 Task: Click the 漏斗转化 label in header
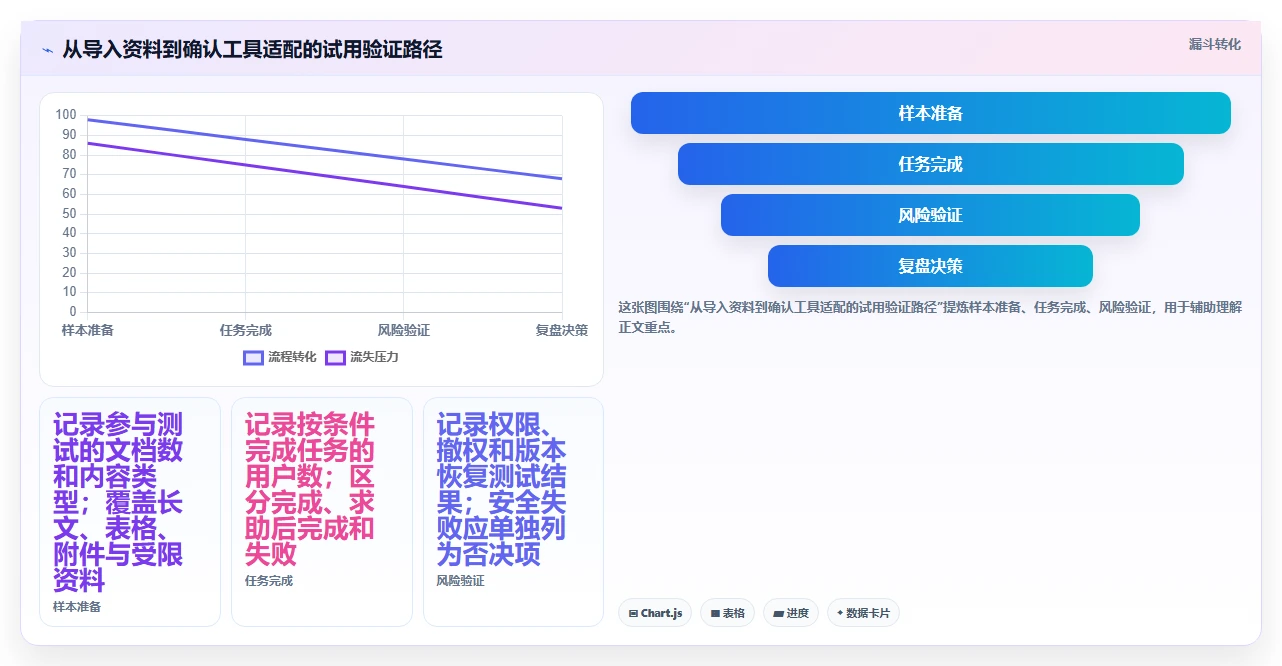point(1214,44)
